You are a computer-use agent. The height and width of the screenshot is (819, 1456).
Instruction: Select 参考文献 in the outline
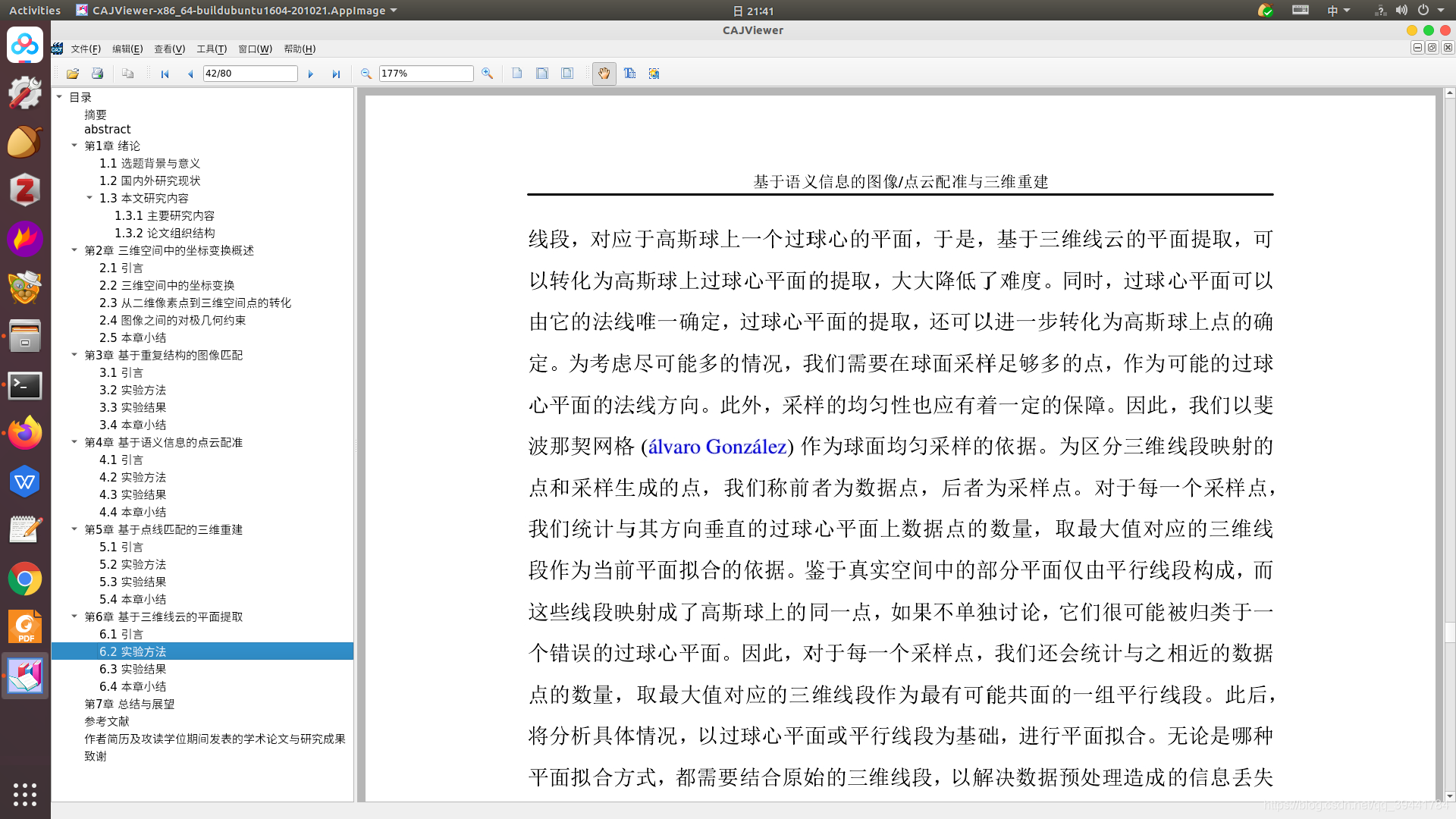(107, 721)
